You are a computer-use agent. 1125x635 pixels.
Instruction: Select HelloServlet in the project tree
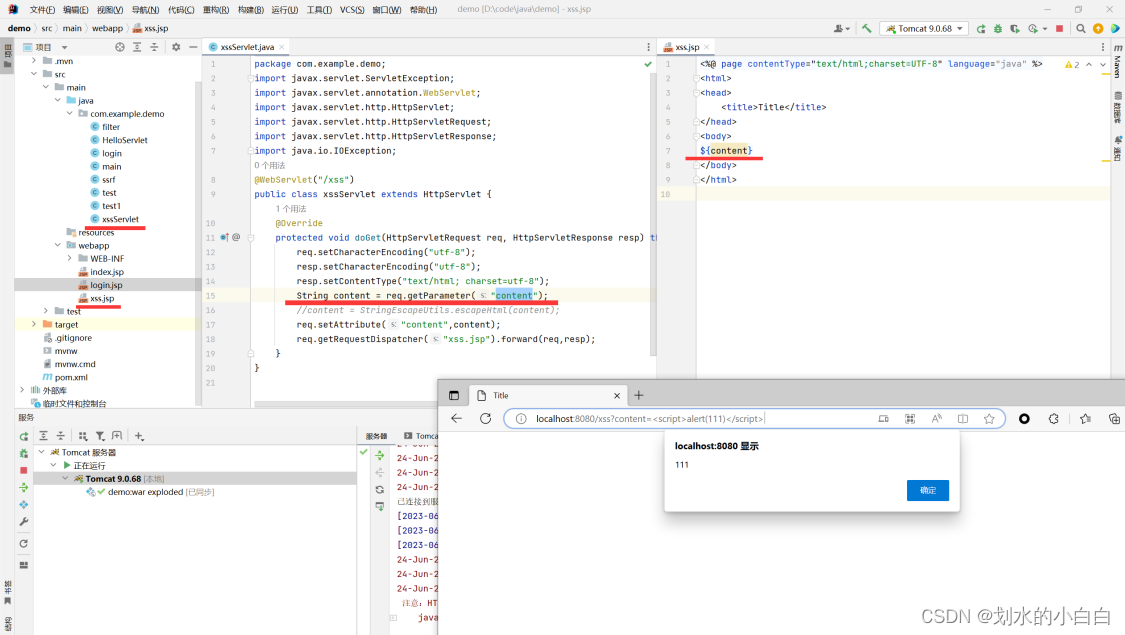(x=124, y=140)
